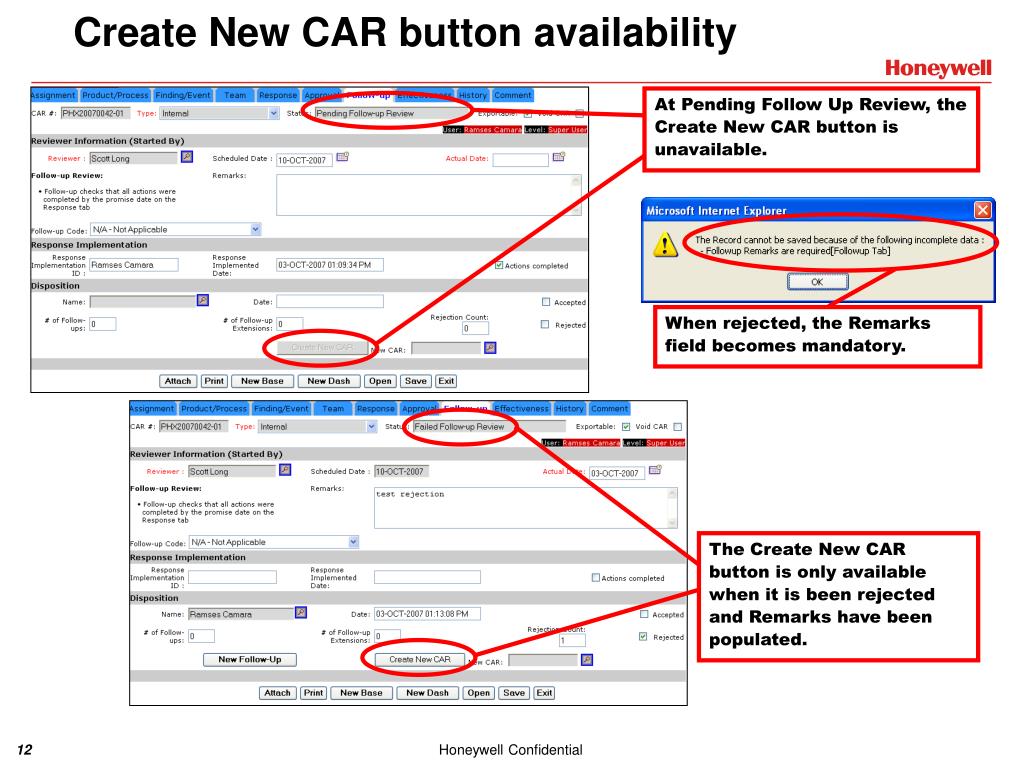The width and height of the screenshot is (1024, 768).
Task: Toggle Actions completed checkbox in lower form
Action: [x=596, y=577]
